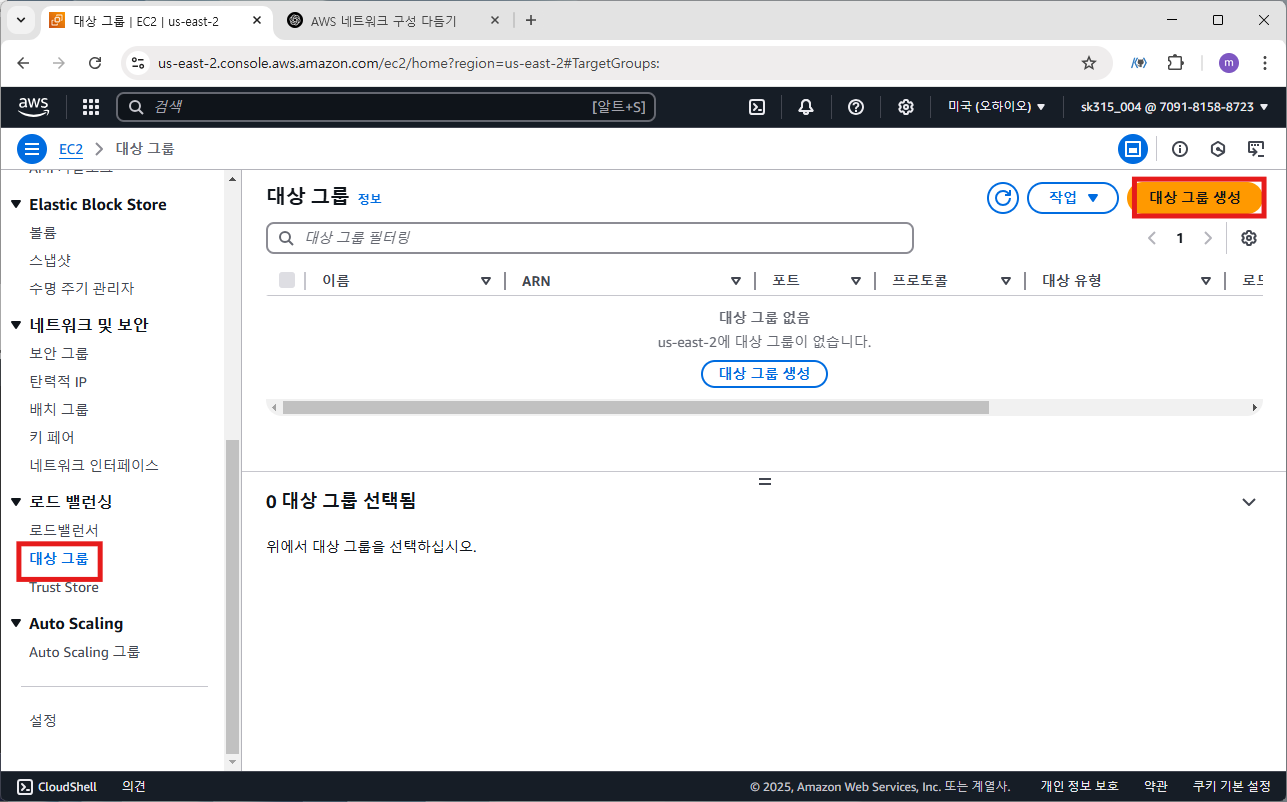This screenshot has width=1287, height=802.
Task: Open 스냅샷 in the sidebar
Action: 50,260
